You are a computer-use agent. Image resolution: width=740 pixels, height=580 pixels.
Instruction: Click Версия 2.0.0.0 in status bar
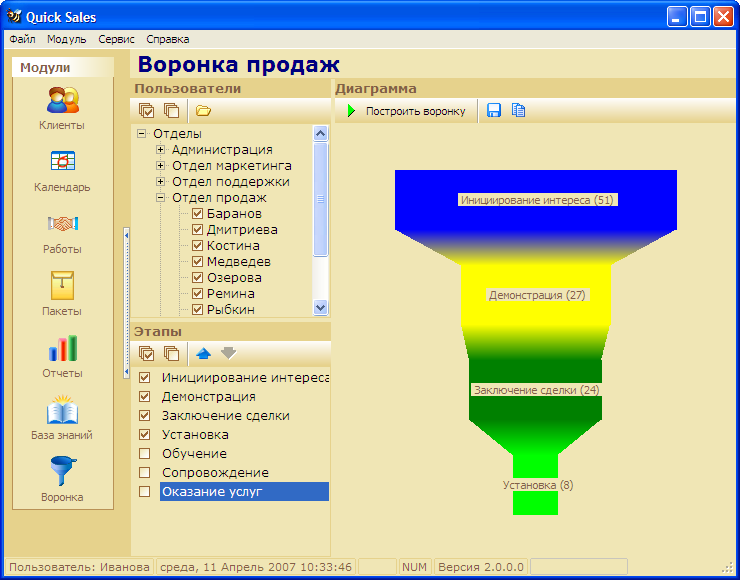coord(480,567)
